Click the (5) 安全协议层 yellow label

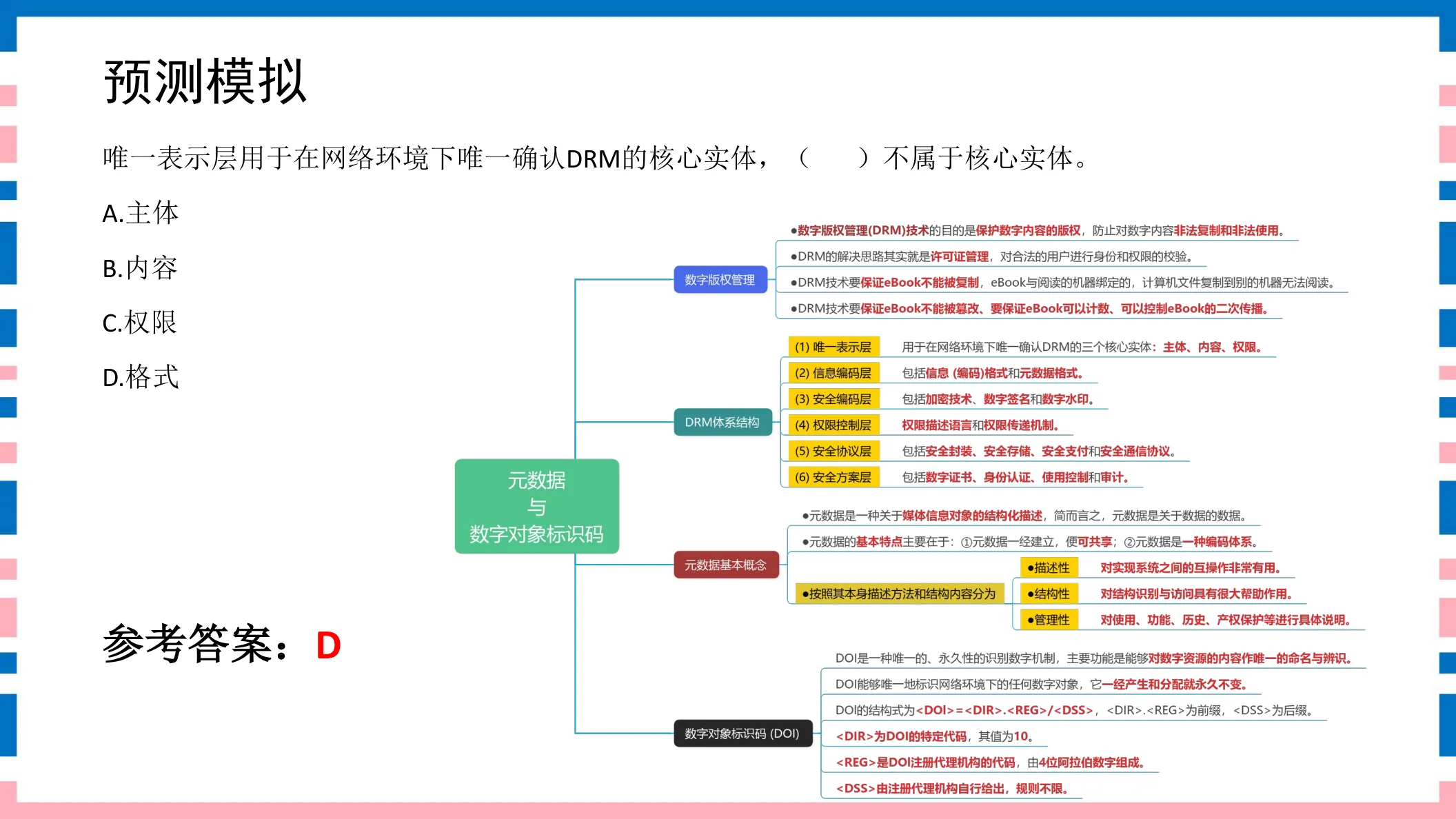coord(833,452)
